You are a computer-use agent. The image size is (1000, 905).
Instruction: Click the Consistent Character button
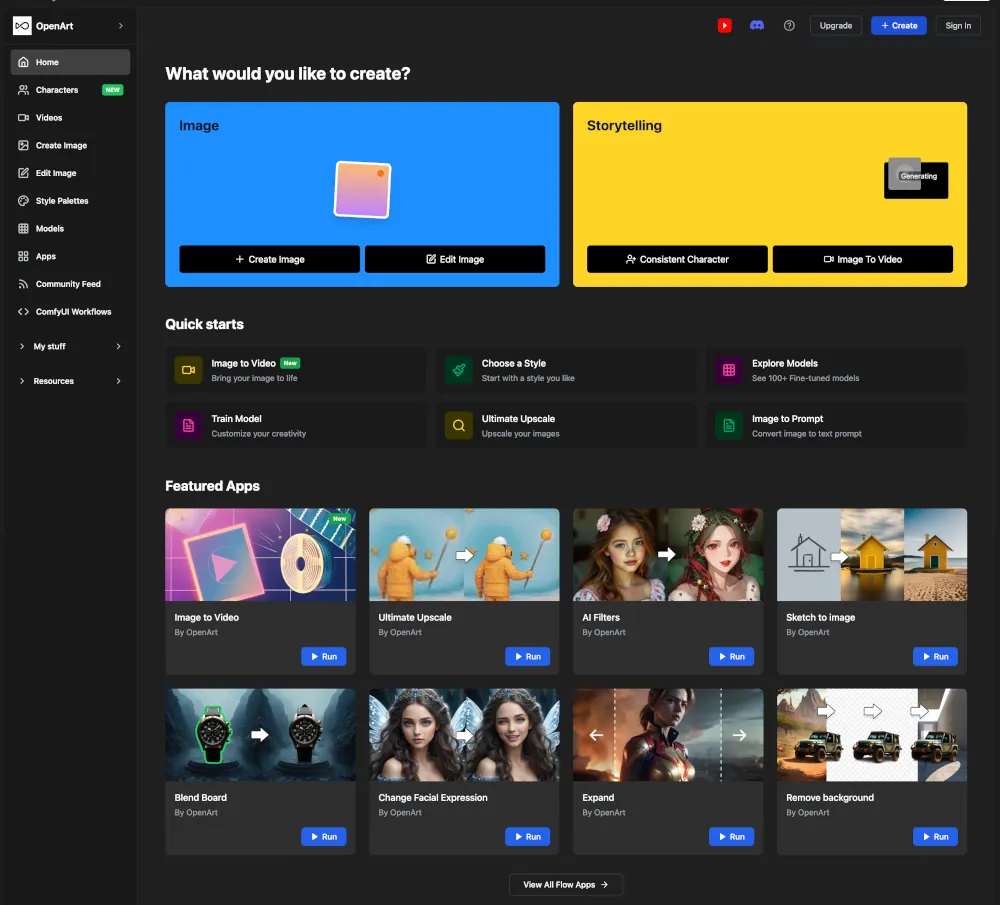pyautogui.click(x=677, y=259)
